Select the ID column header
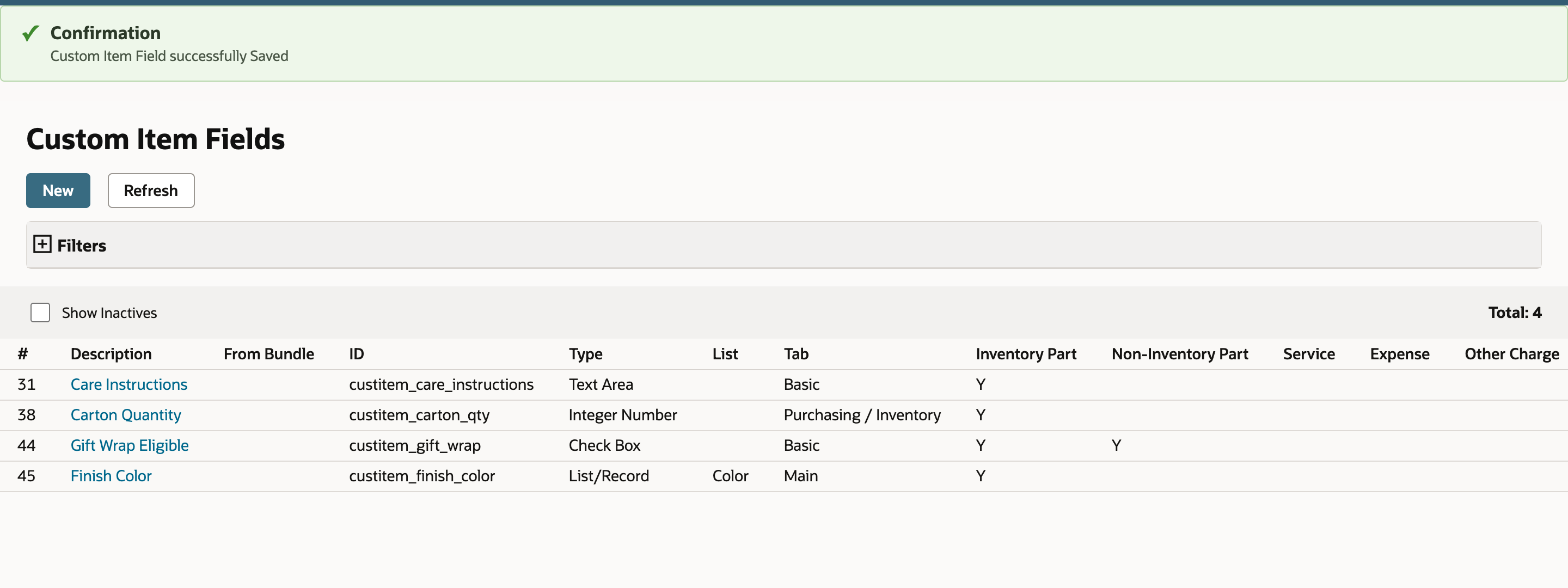Screen dimensions: 1568x588 [x=356, y=354]
